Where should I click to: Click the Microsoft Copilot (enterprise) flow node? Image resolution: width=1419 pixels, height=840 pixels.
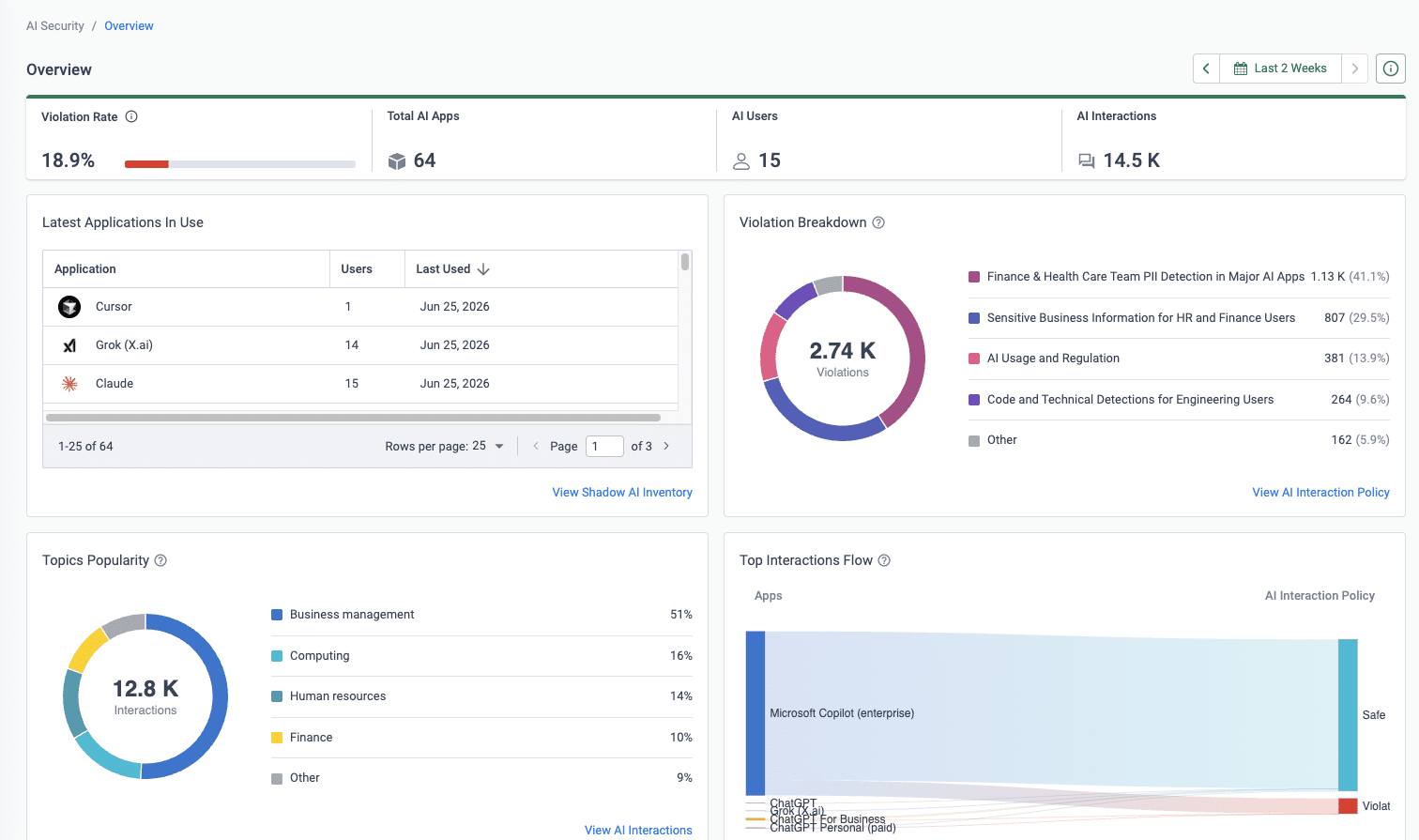(x=755, y=713)
